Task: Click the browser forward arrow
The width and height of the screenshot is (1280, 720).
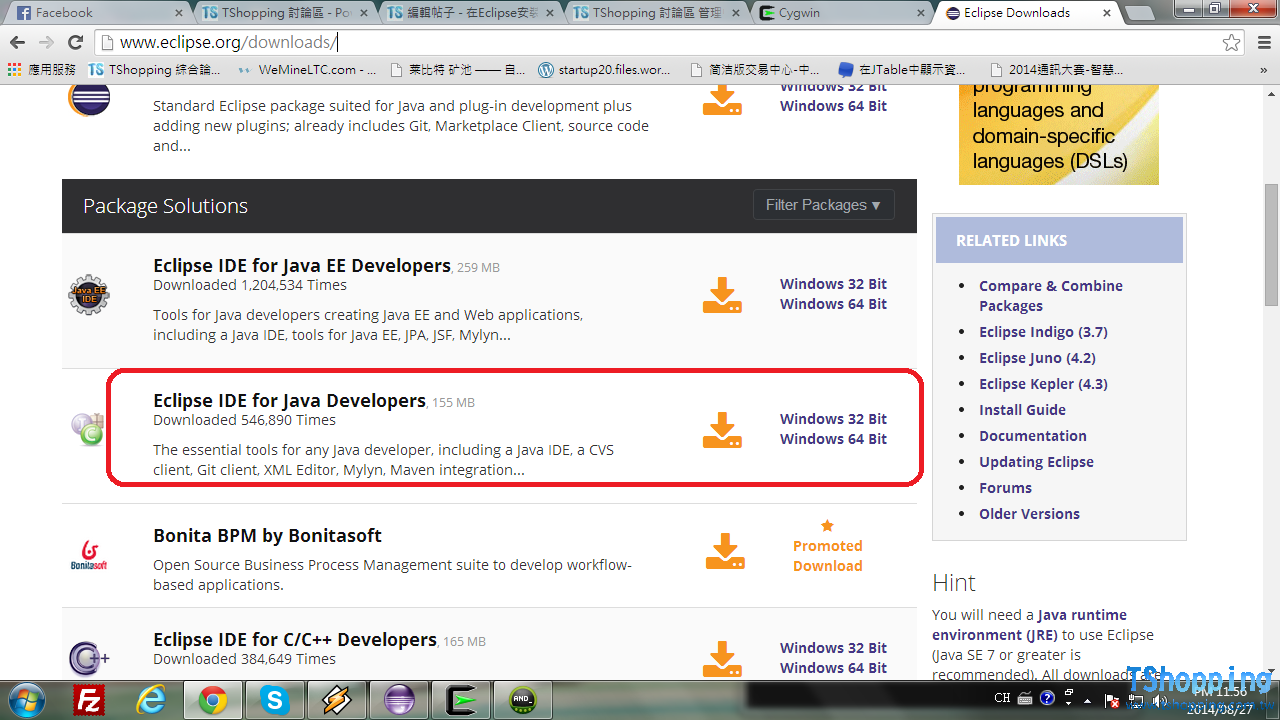Action: coord(46,43)
